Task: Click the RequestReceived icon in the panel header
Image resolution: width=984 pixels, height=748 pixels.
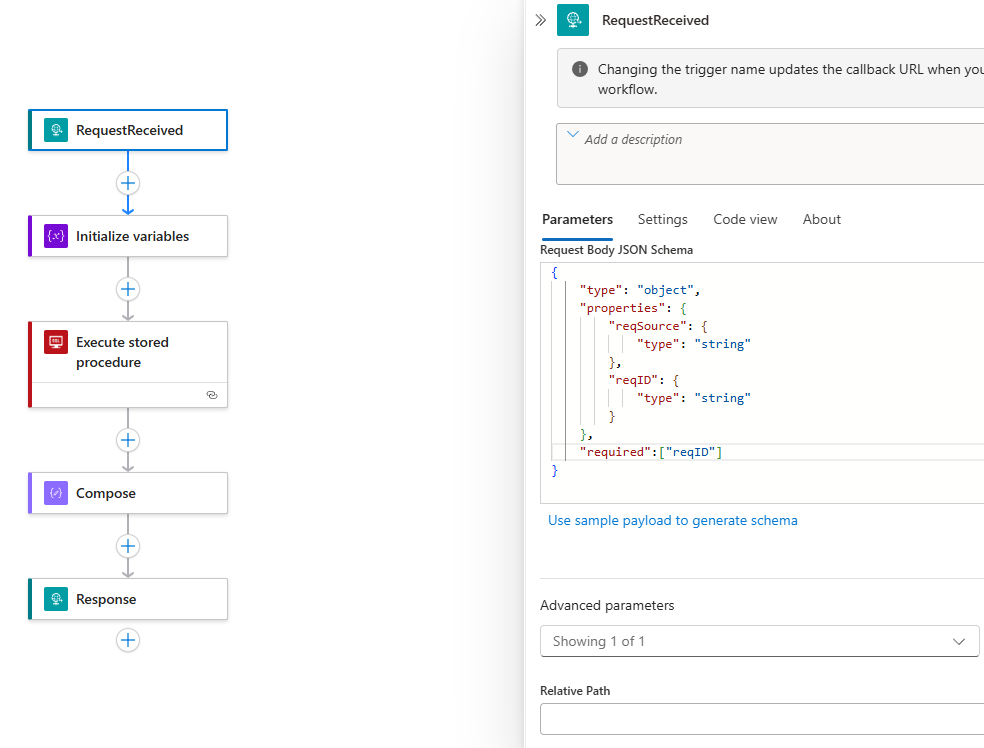Action: (x=573, y=20)
